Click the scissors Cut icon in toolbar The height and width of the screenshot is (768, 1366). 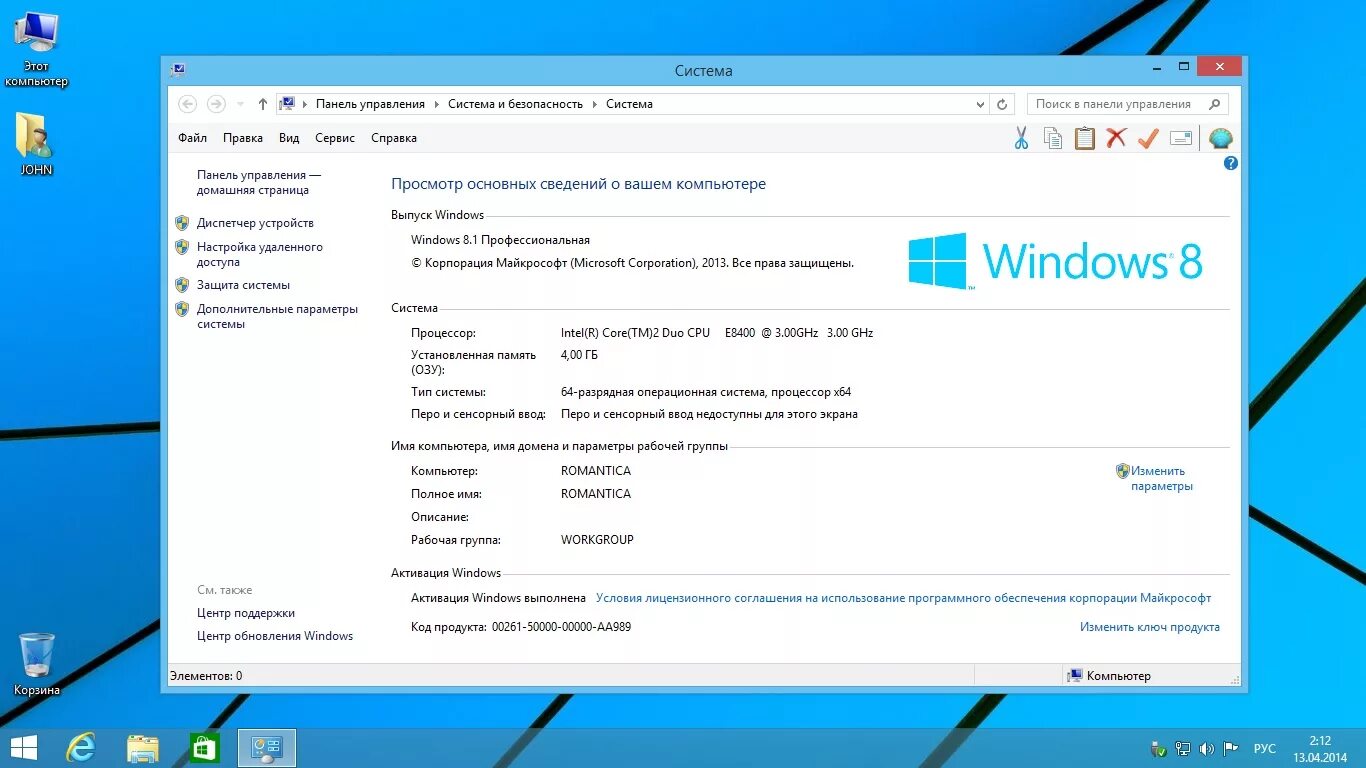[1021, 138]
